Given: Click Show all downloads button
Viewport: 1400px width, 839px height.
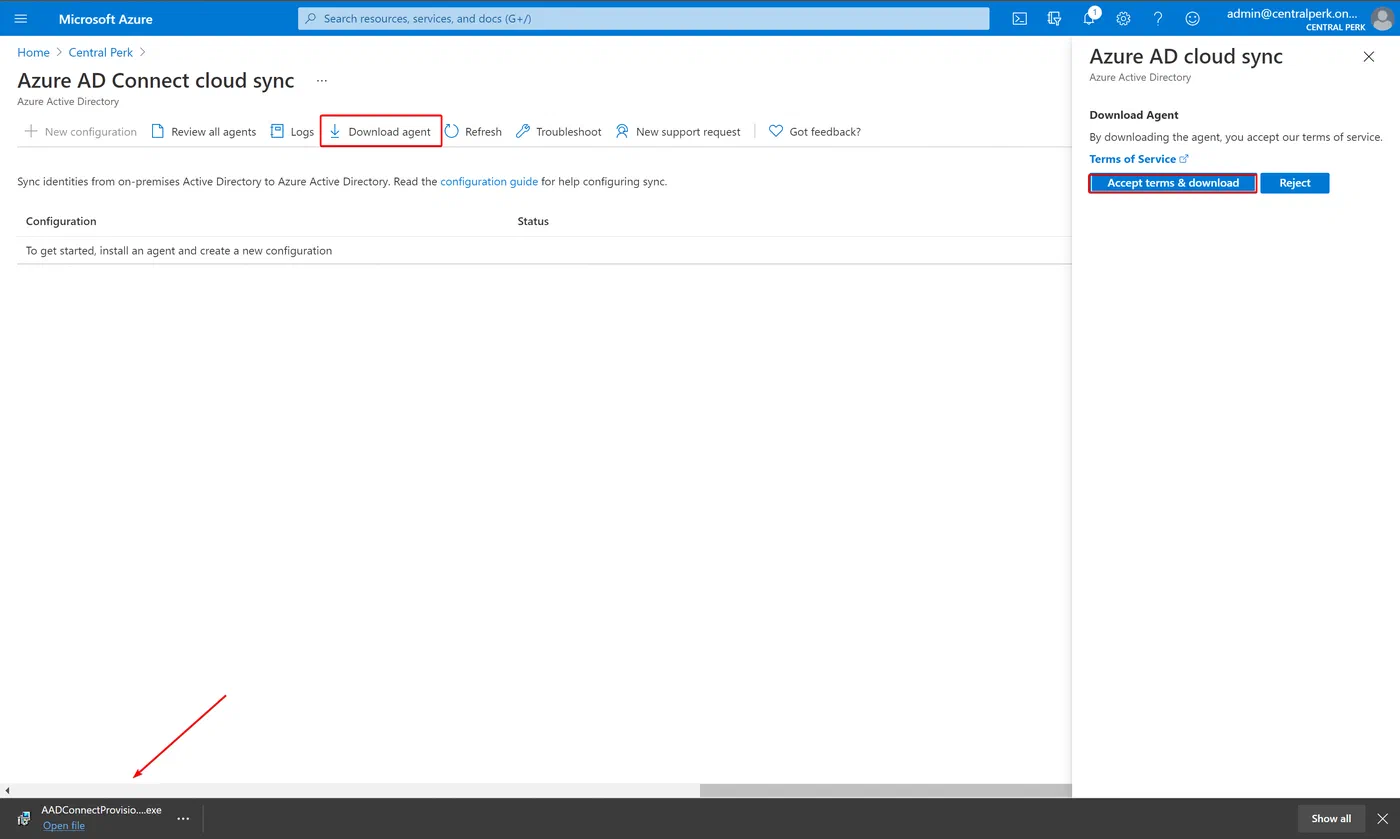Looking at the screenshot, I should coord(1331,818).
